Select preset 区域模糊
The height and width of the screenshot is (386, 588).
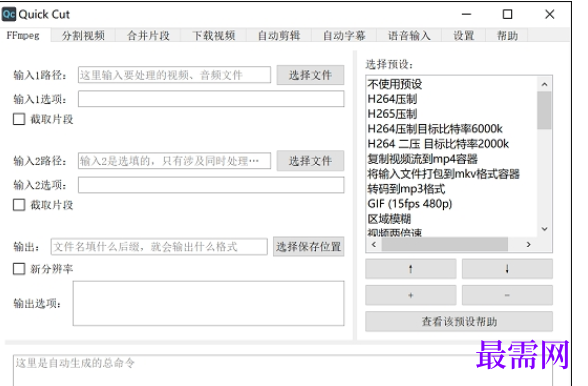point(452,219)
